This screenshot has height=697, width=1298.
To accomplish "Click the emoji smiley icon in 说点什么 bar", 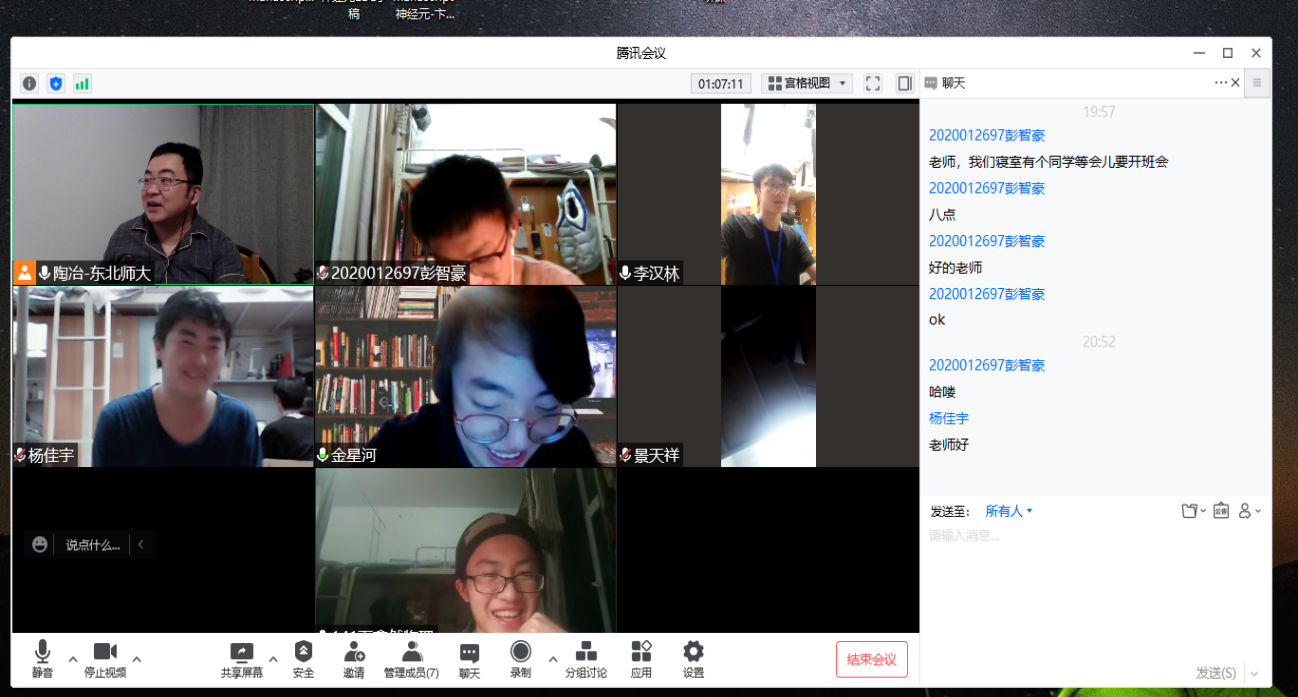I will tap(40, 545).
